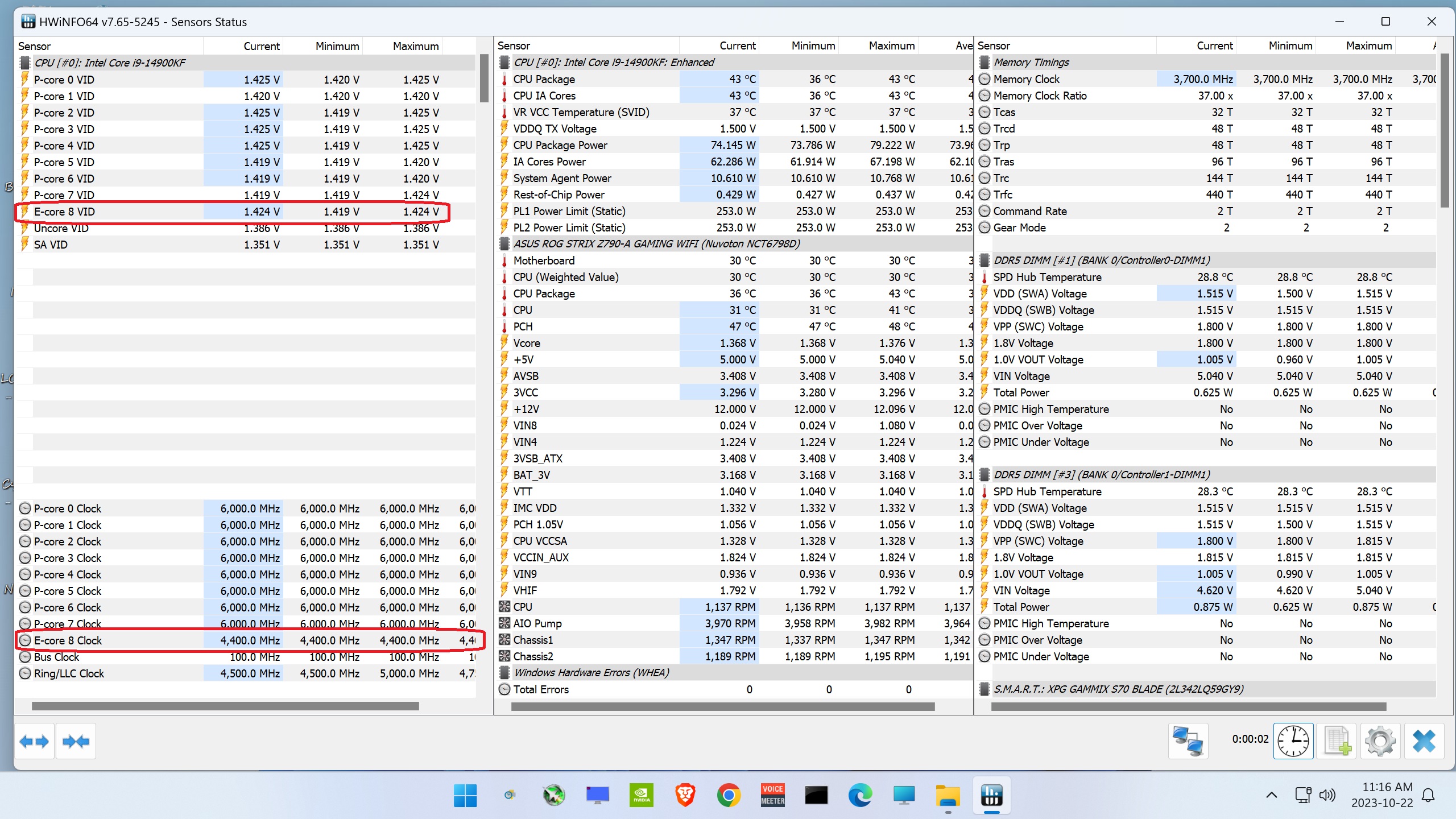The height and width of the screenshot is (819, 1456).
Task: Open the network remote monitoring icon
Action: click(1188, 741)
